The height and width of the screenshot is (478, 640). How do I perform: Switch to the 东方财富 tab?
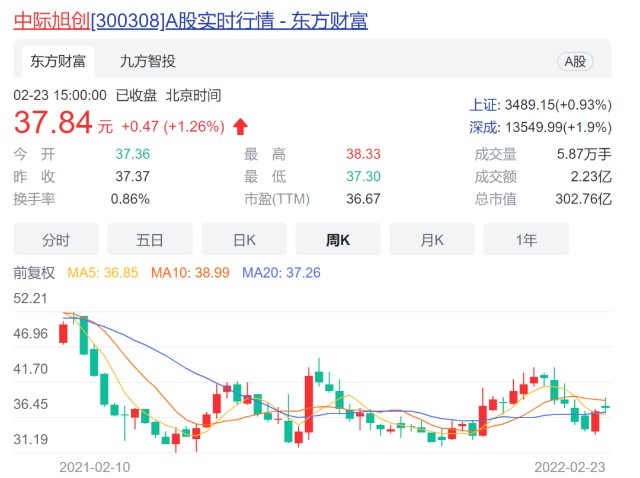point(58,61)
